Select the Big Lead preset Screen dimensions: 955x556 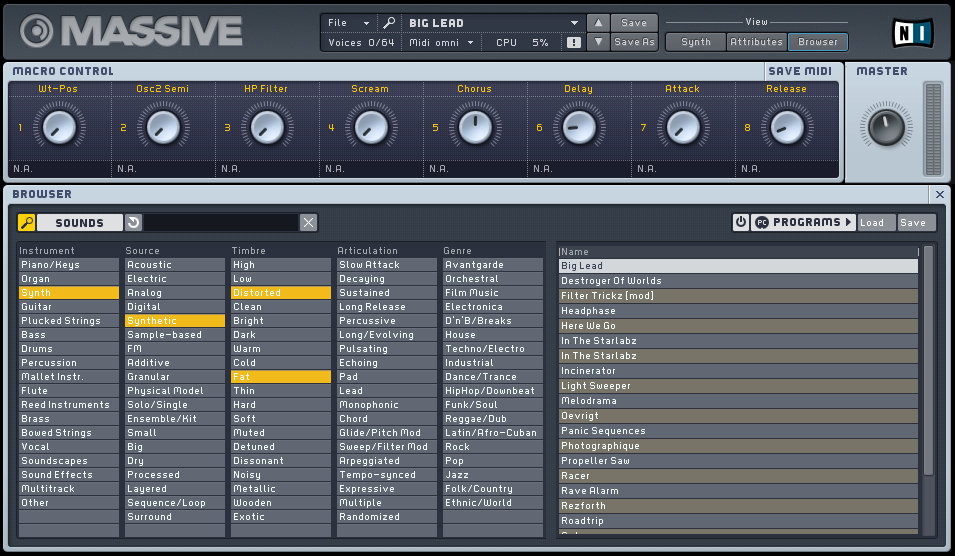coord(738,266)
